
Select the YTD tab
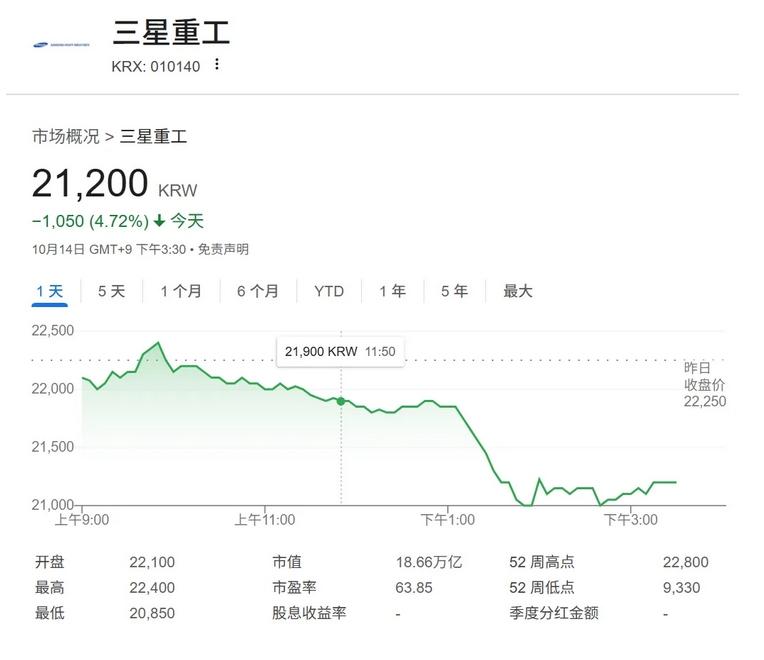[329, 291]
